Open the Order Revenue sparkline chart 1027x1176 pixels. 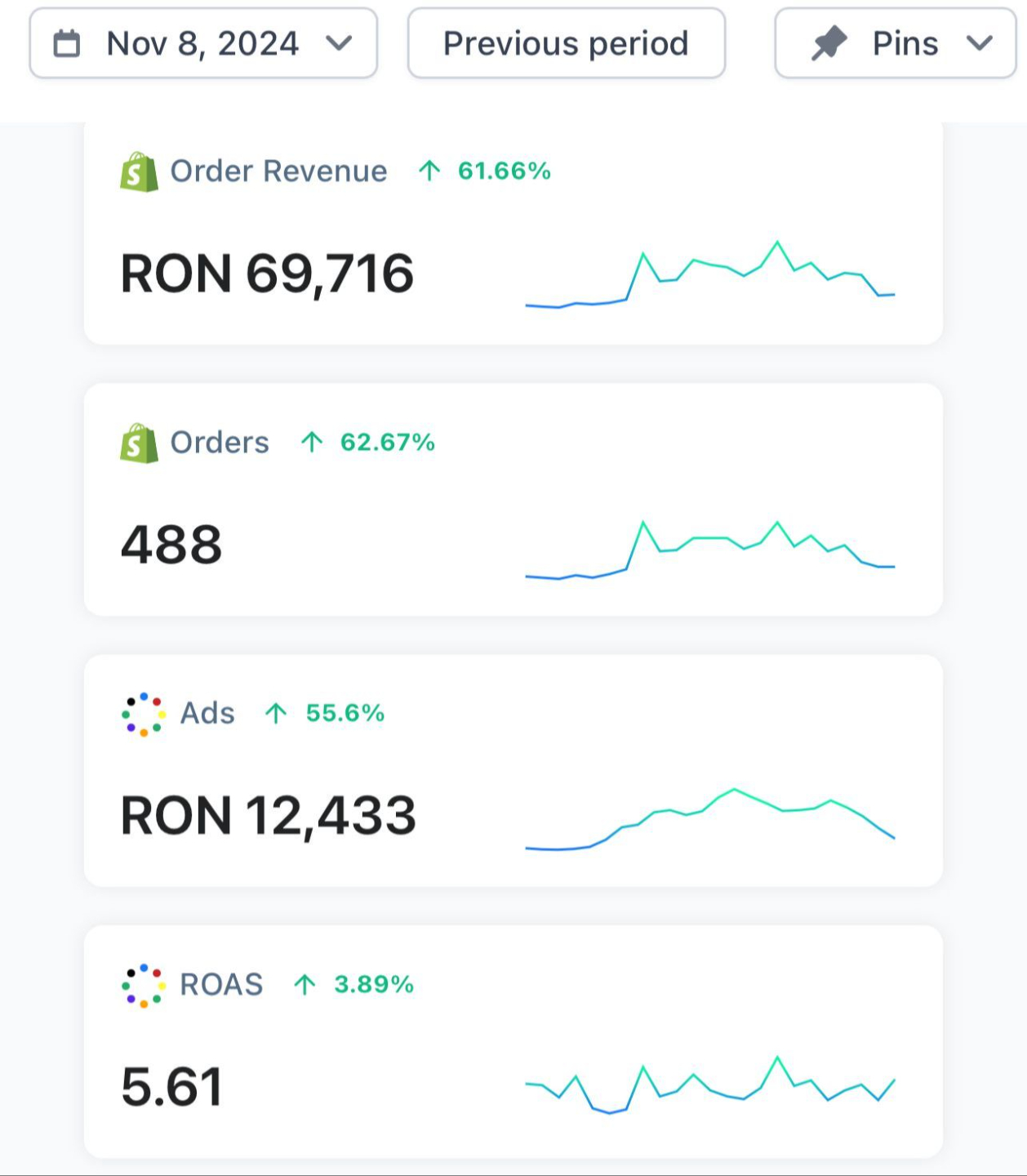coord(710,274)
